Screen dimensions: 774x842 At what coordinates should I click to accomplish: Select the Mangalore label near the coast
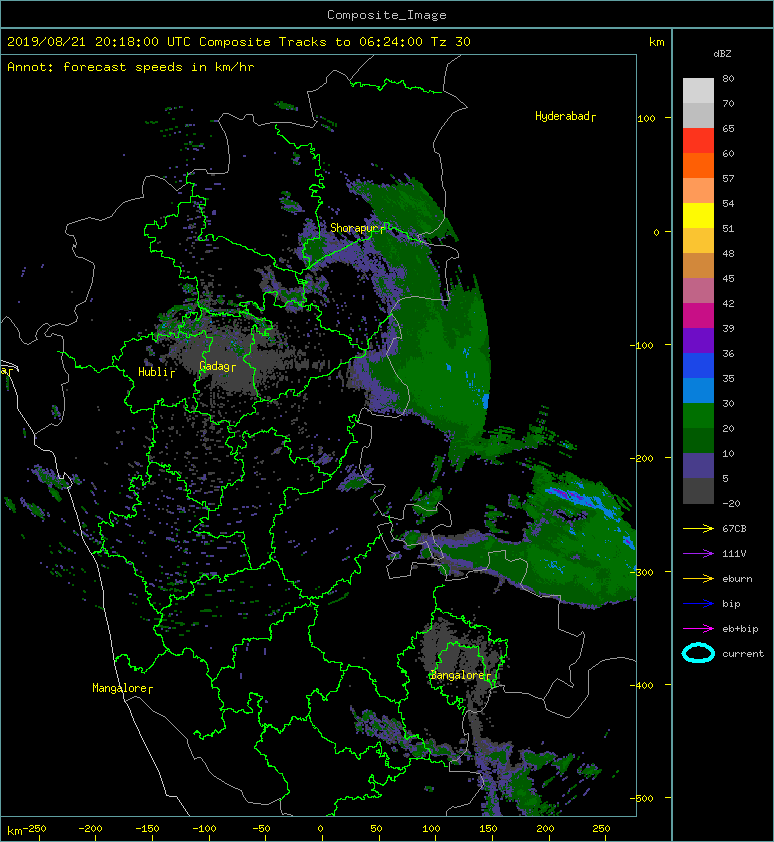(x=122, y=688)
